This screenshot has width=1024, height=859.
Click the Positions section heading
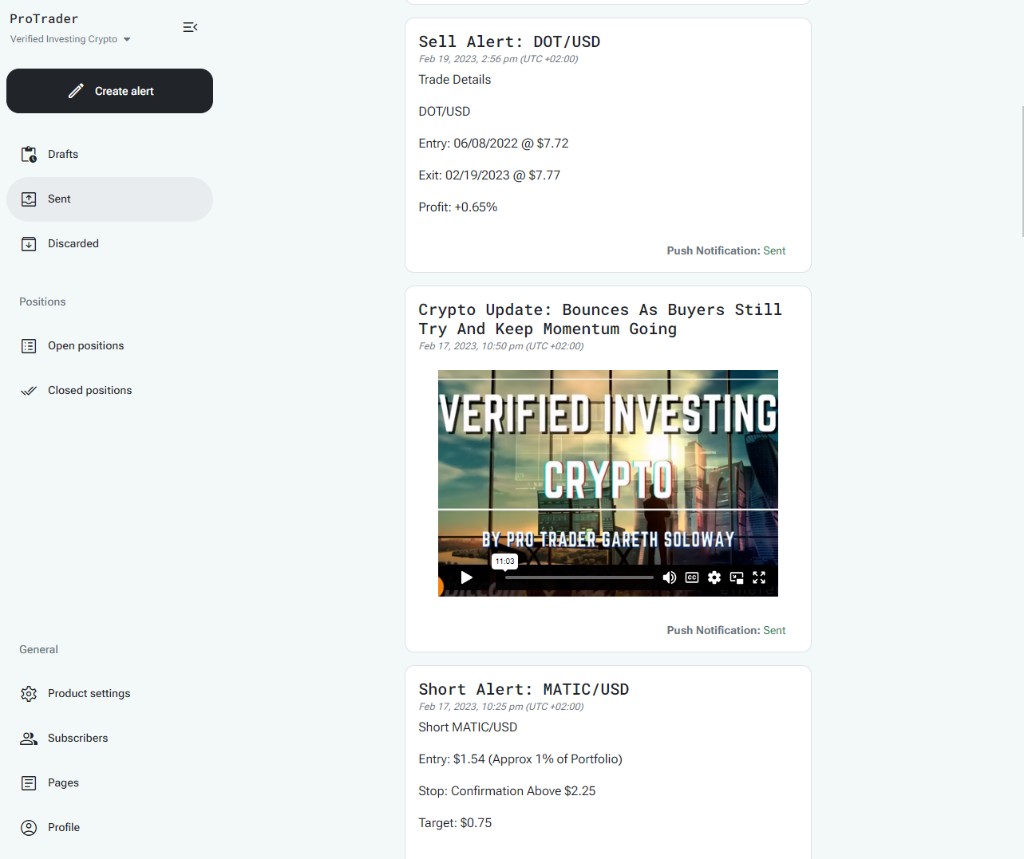[42, 302]
